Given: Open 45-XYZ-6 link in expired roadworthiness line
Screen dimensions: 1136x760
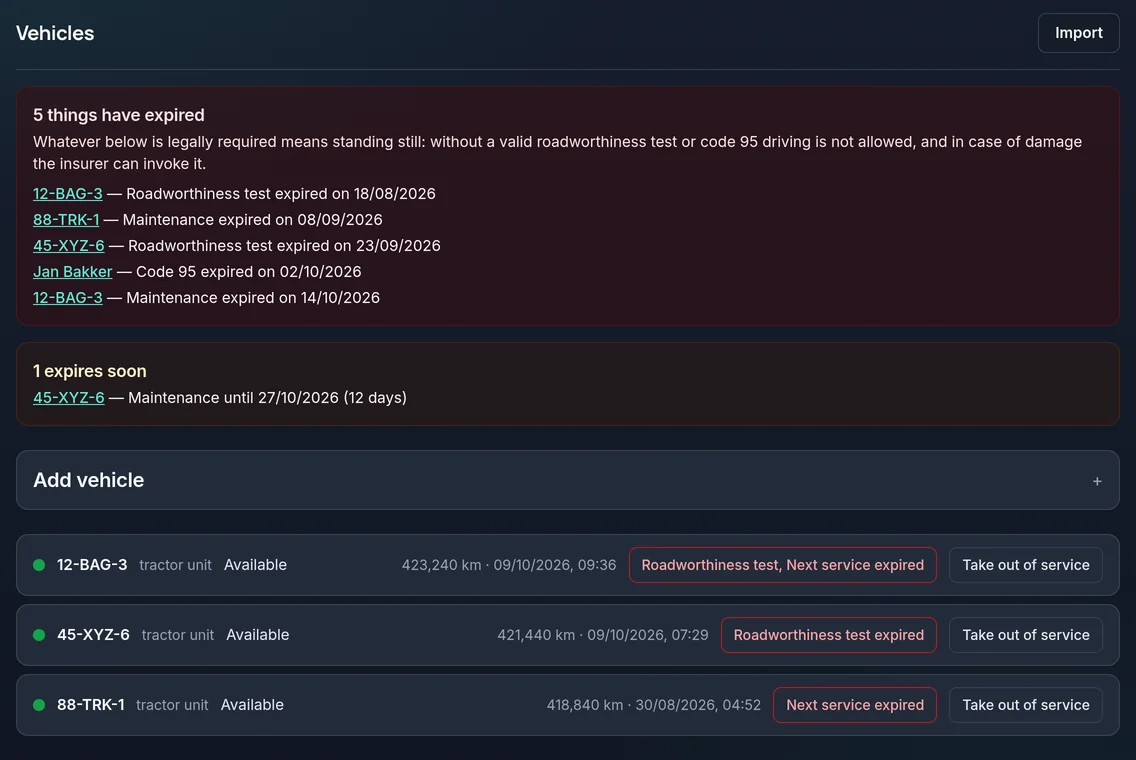Looking at the screenshot, I should click(x=68, y=246).
